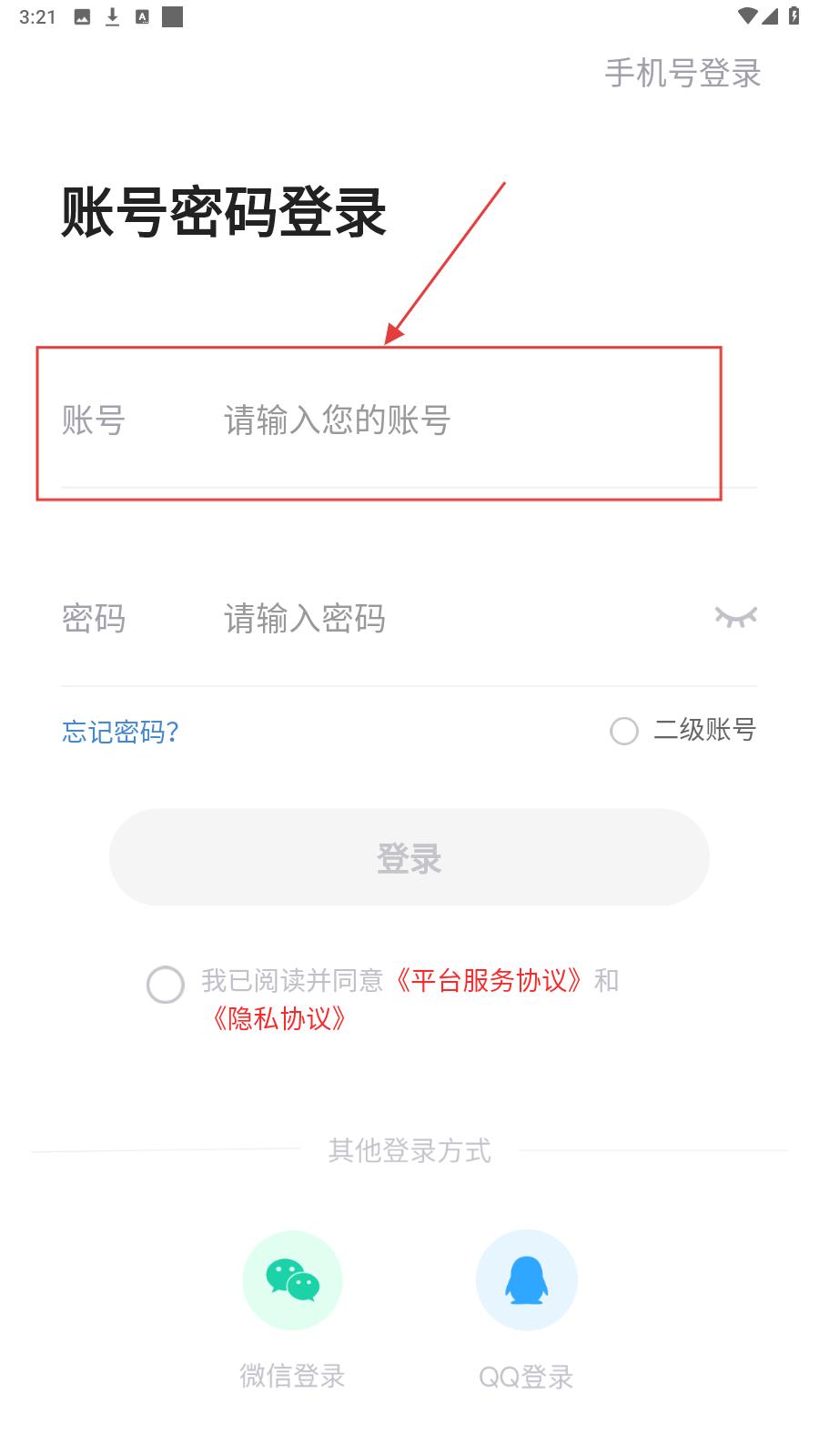Toggle password visibility eye icon
The image size is (819, 1456).
[735, 618]
